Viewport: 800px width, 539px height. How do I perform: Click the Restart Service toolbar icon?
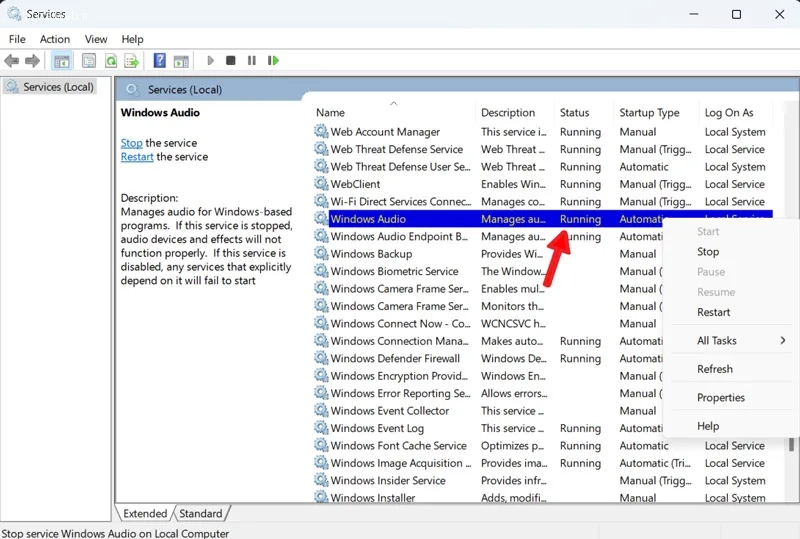point(273,61)
